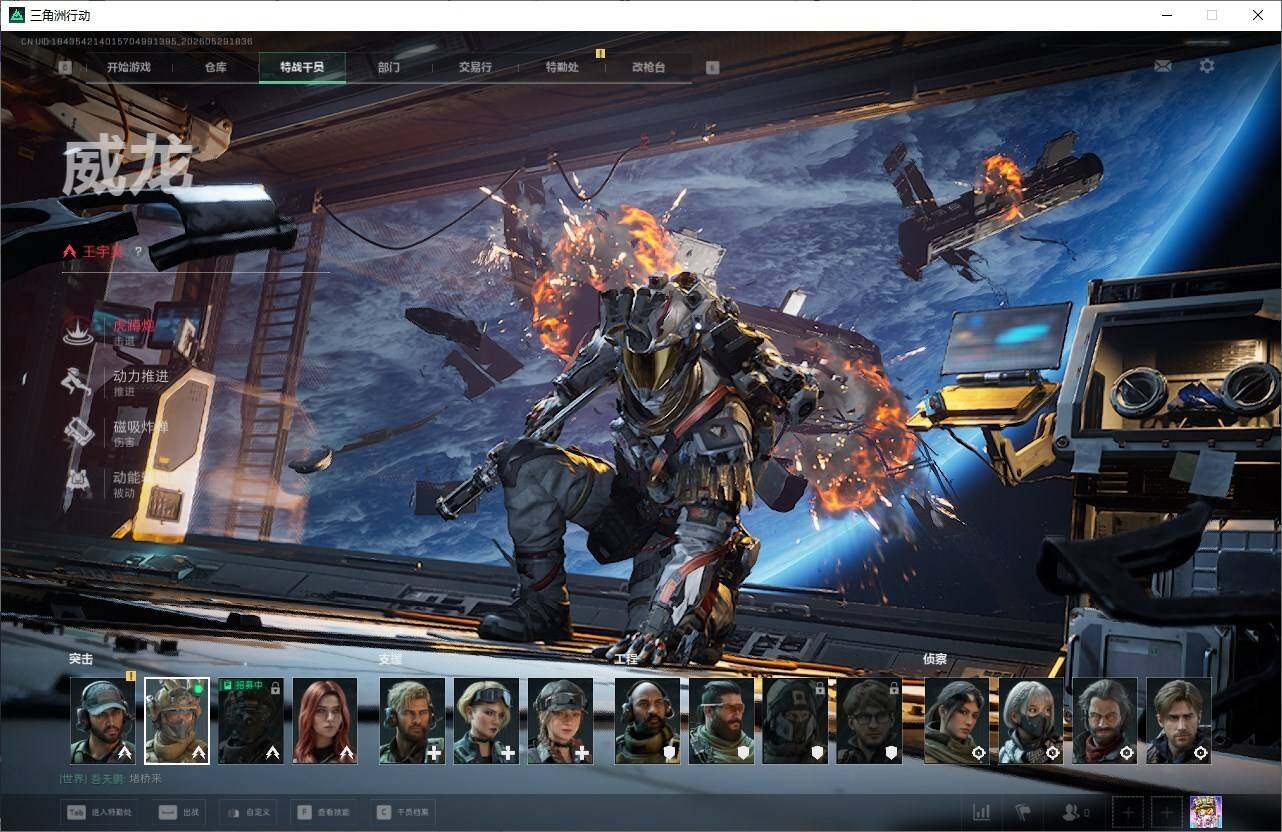This screenshot has width=1282, height=832.
Task: Select the blond bearded support operator
Action: [x=412, y=721]
